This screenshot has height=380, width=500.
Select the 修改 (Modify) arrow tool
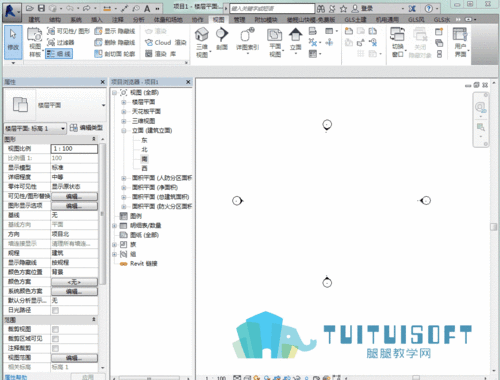(13, 42)
